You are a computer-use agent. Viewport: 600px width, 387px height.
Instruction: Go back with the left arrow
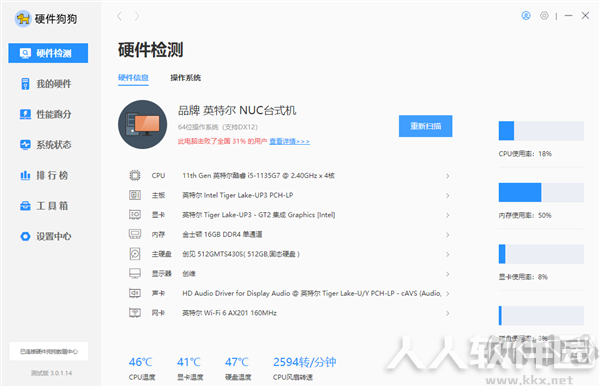(119, 16)
